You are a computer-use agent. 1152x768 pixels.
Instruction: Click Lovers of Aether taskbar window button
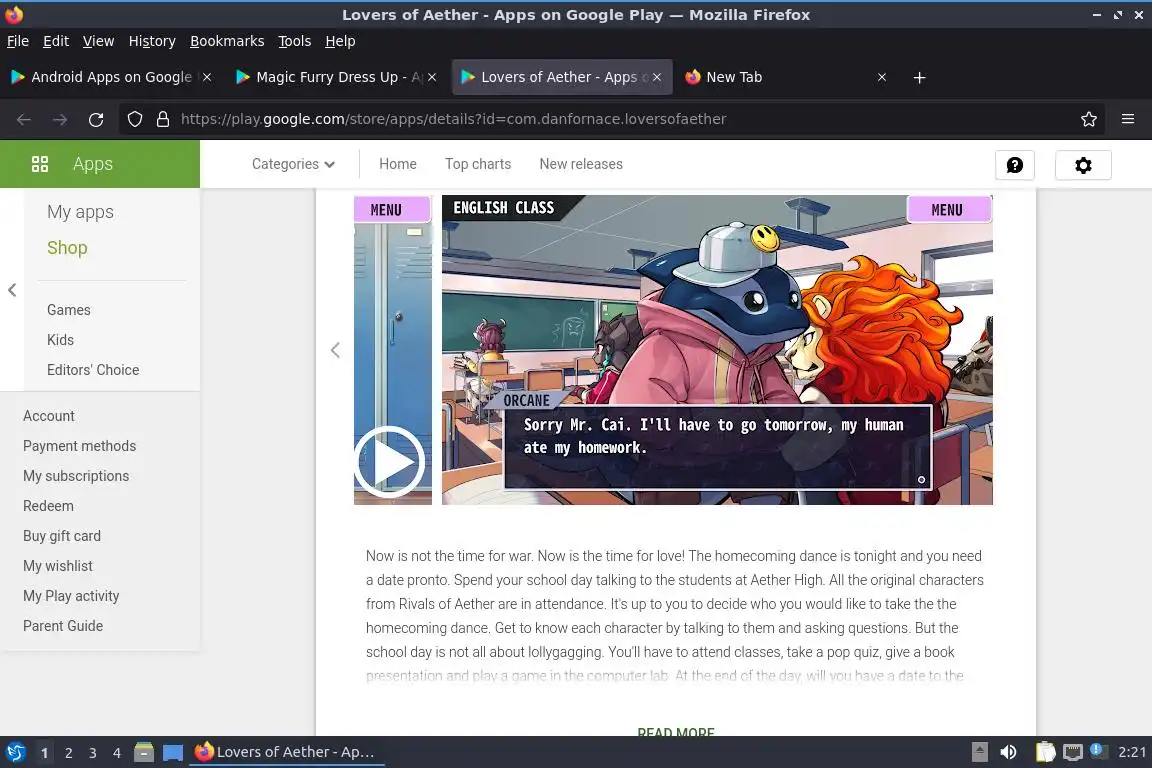coord(287,752)
